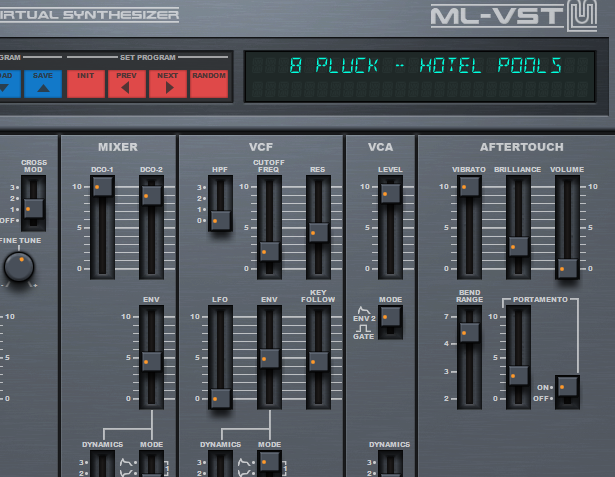The width and height of the screenshot is (615, 477).
Task: Click the AFTERTOUCH section title
Action: point(522,147)
